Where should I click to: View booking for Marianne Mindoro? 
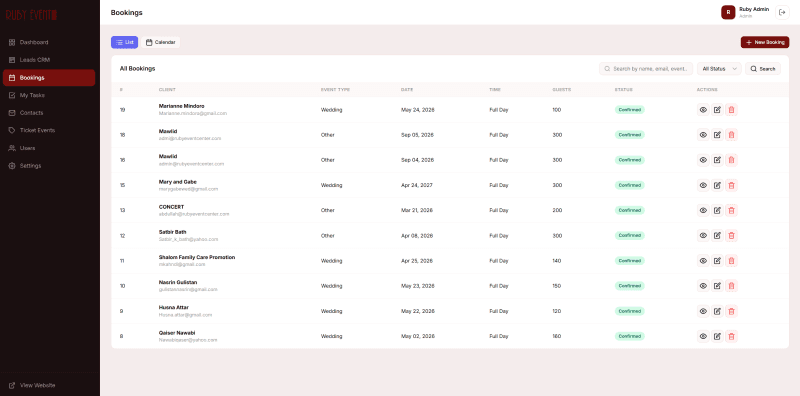click(x=703, y=110)
